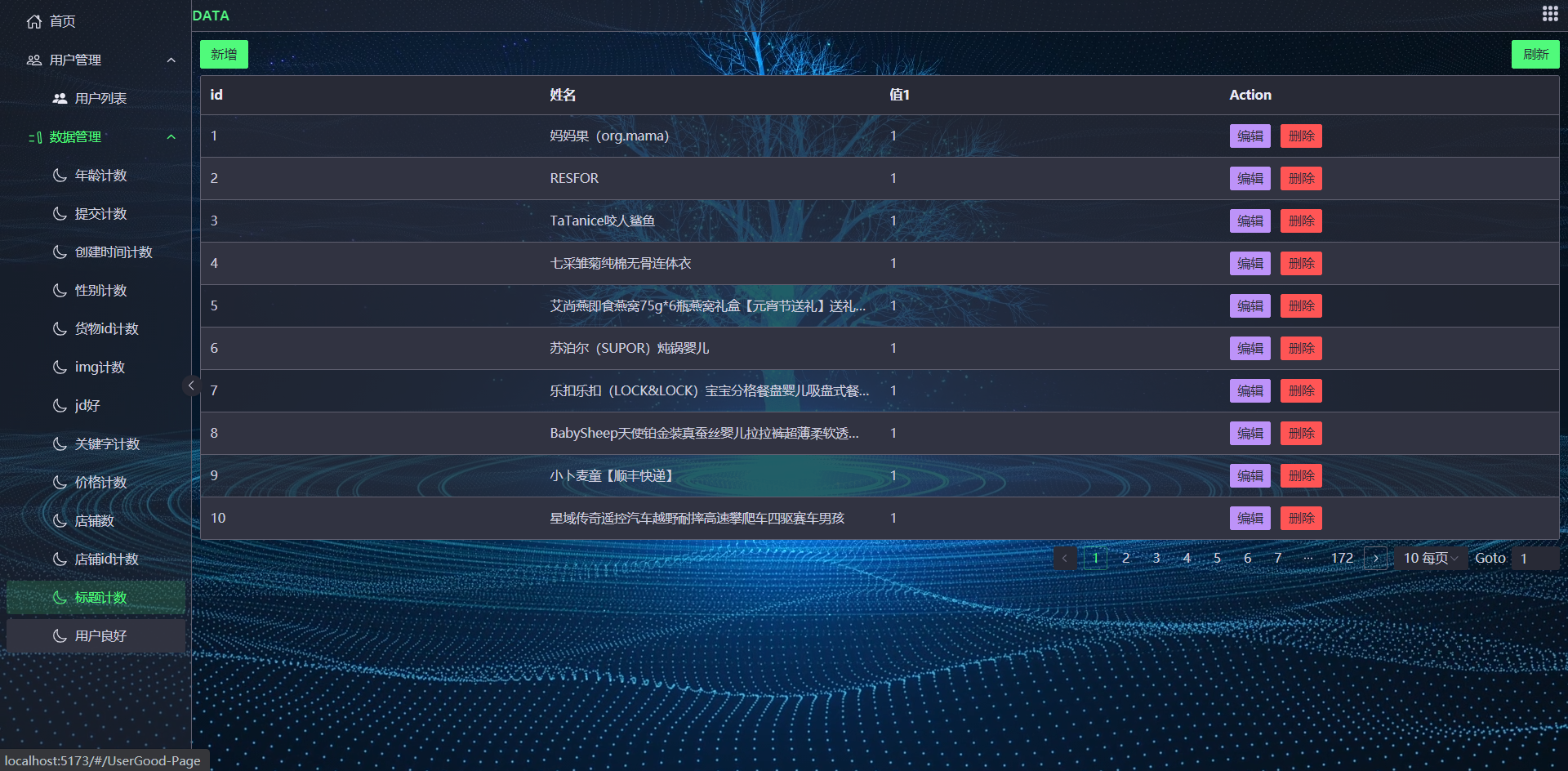
Task: Open the apps grid icon at top right
Action: [1549, 13]
